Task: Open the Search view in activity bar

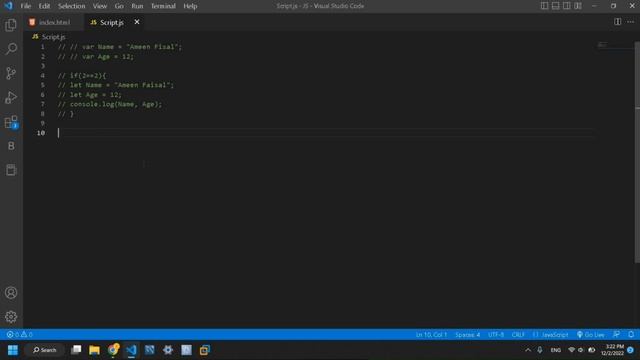Action: tap(11, 49)
